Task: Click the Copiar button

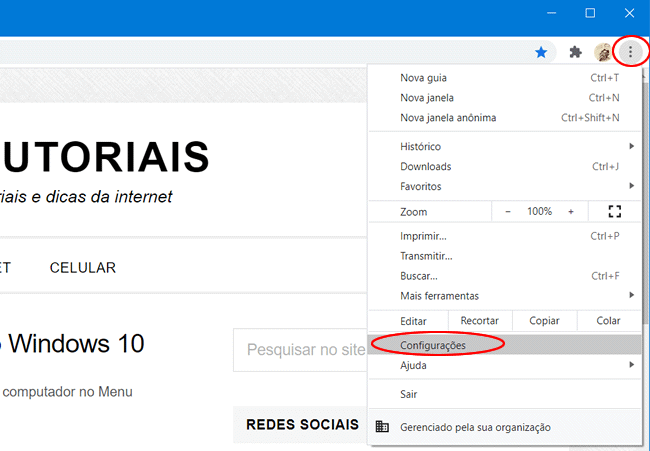Action: click(x=544, y=321)
